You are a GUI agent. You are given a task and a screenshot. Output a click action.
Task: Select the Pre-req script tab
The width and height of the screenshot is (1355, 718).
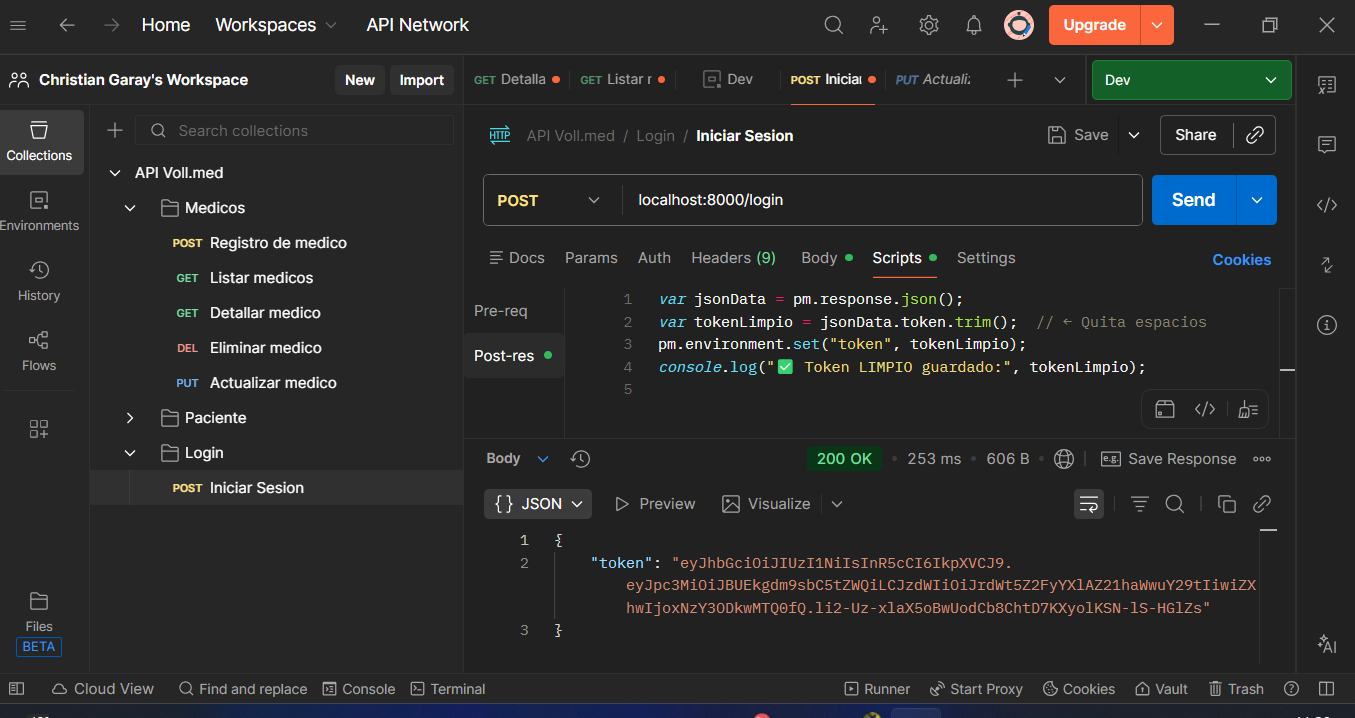(x=500, y=311)
